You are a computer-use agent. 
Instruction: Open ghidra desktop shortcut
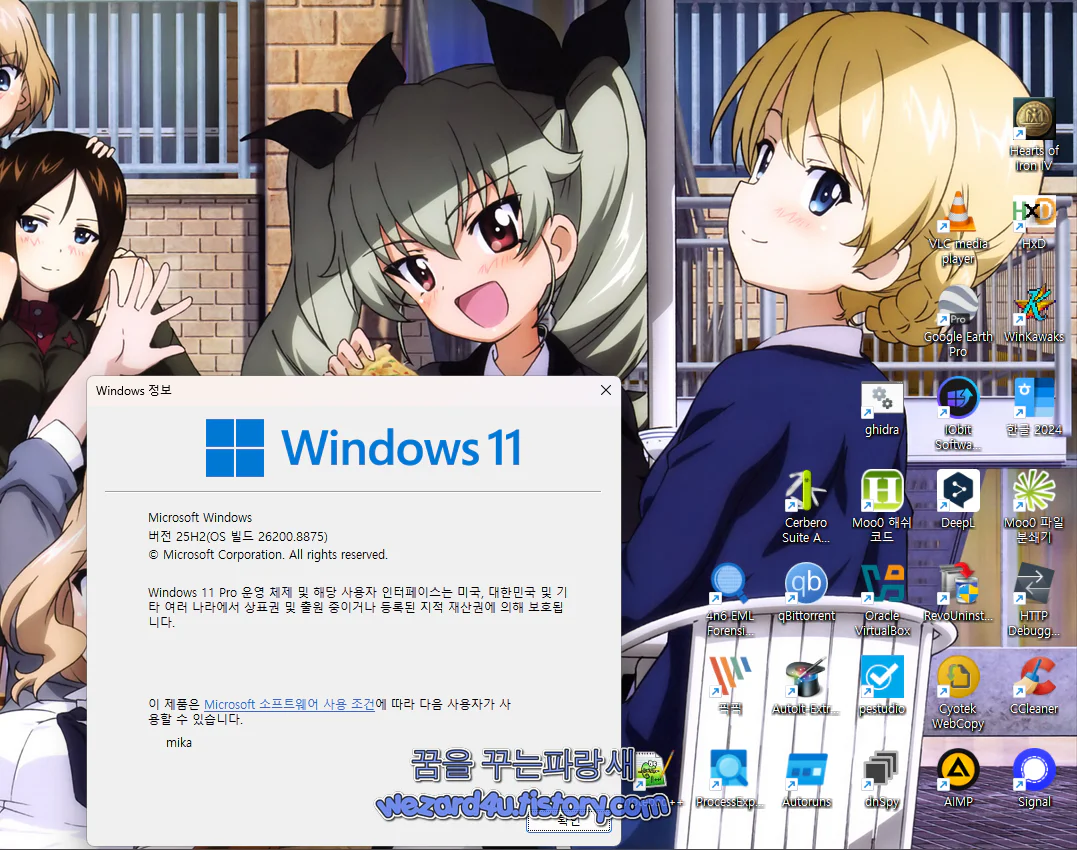[882, 409]
